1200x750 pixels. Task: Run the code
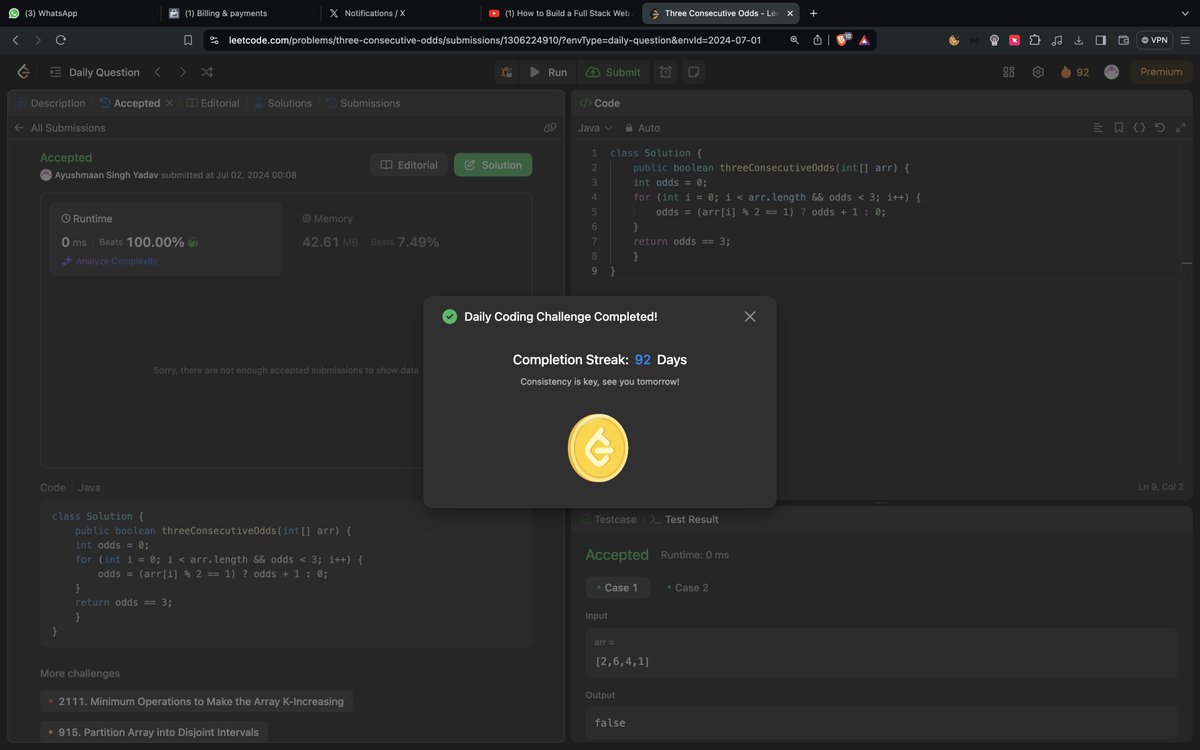click(548, 72)
